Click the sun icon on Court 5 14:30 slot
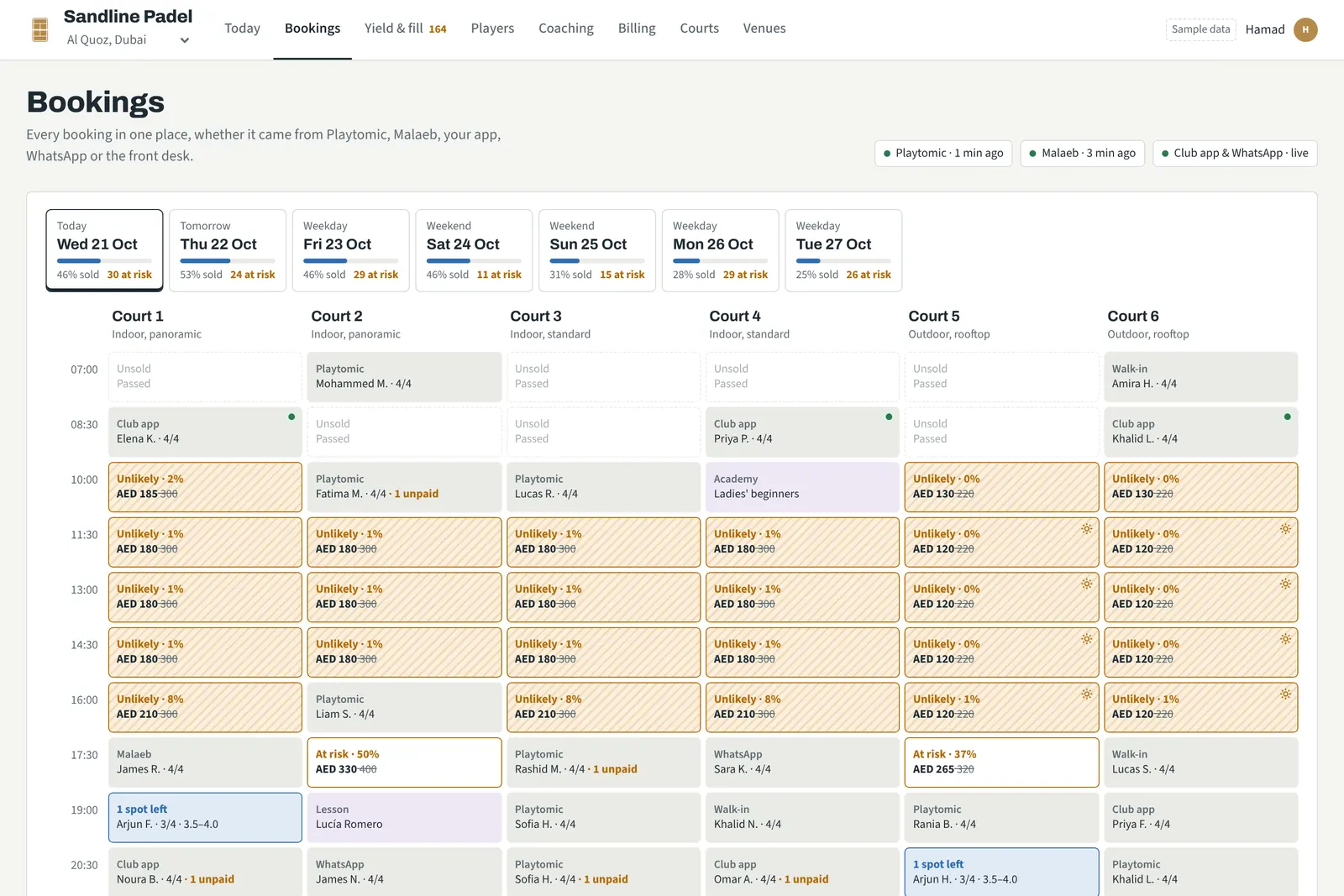 [x=1087, y=639]
